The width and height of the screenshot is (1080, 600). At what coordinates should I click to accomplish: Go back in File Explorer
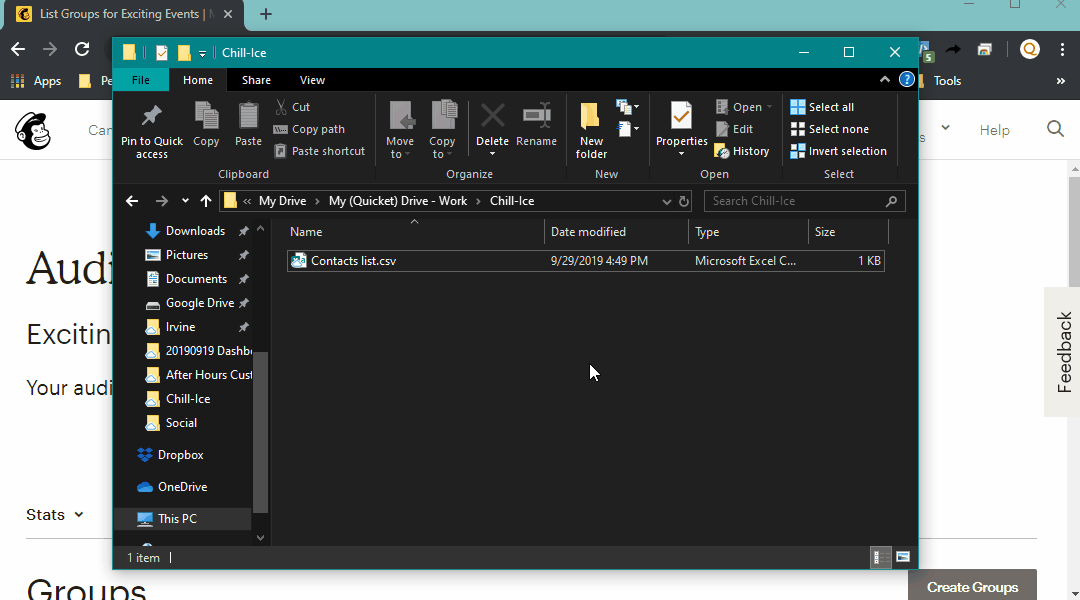pos(132,201)
